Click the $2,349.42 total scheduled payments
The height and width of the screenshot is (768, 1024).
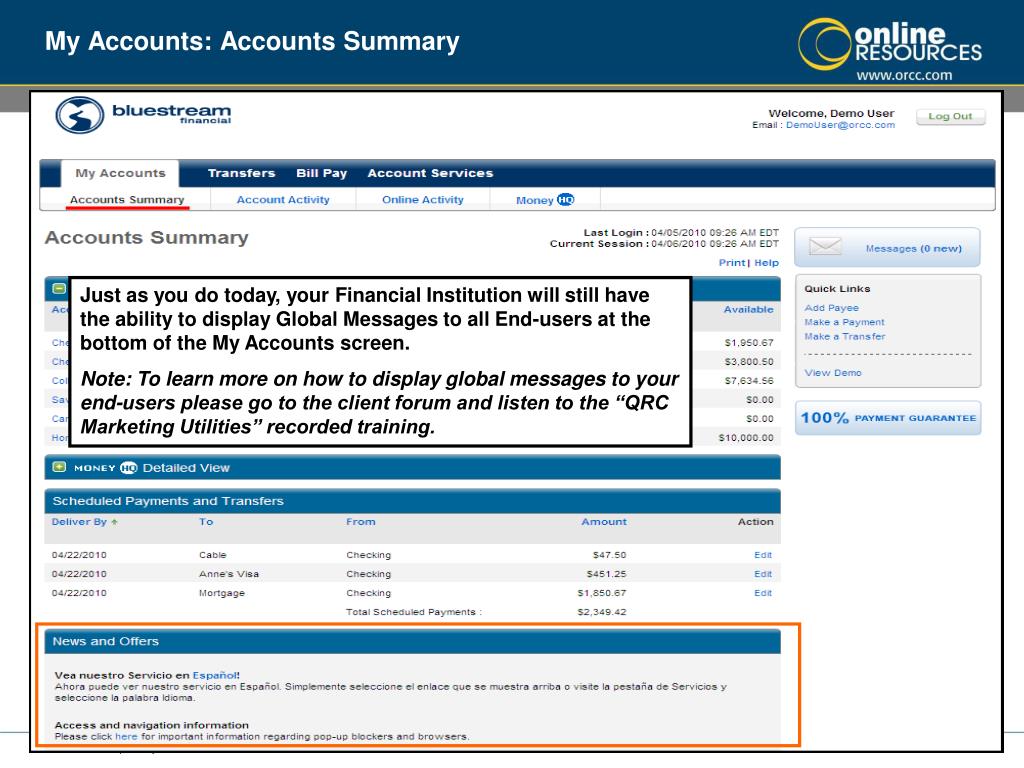[602, 612]
